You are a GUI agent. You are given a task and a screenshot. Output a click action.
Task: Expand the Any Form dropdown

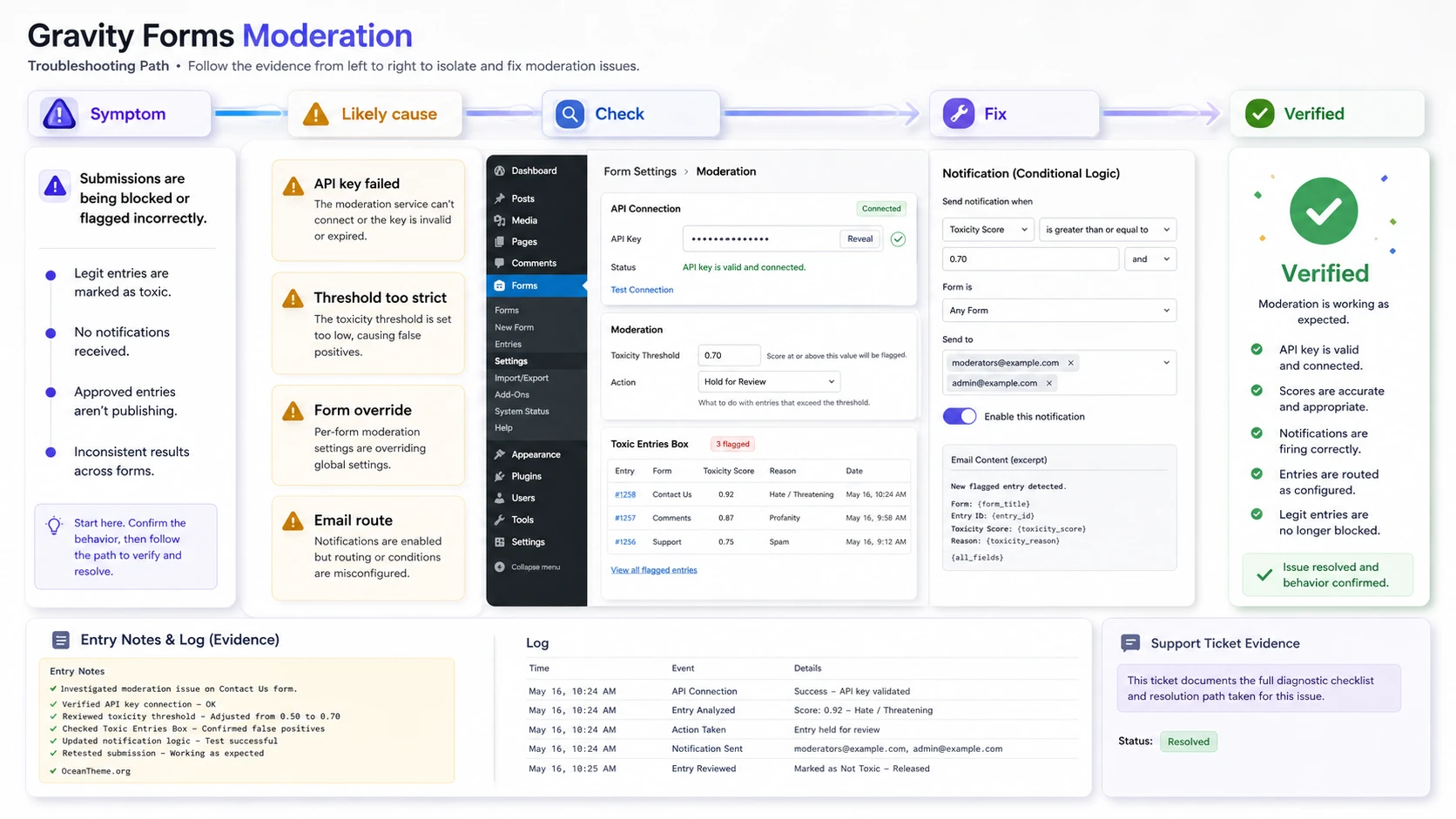pyautogui.click(x=1060, y=311)
